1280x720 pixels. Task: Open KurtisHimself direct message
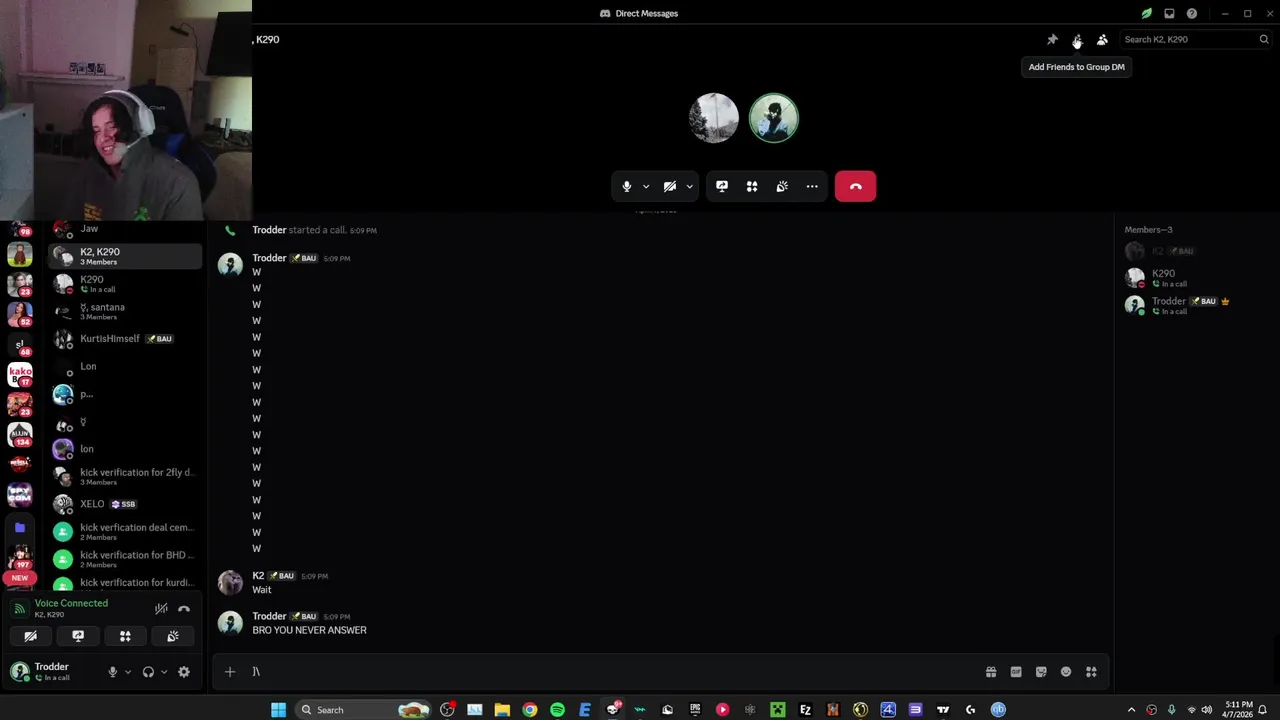pos(125,339)
